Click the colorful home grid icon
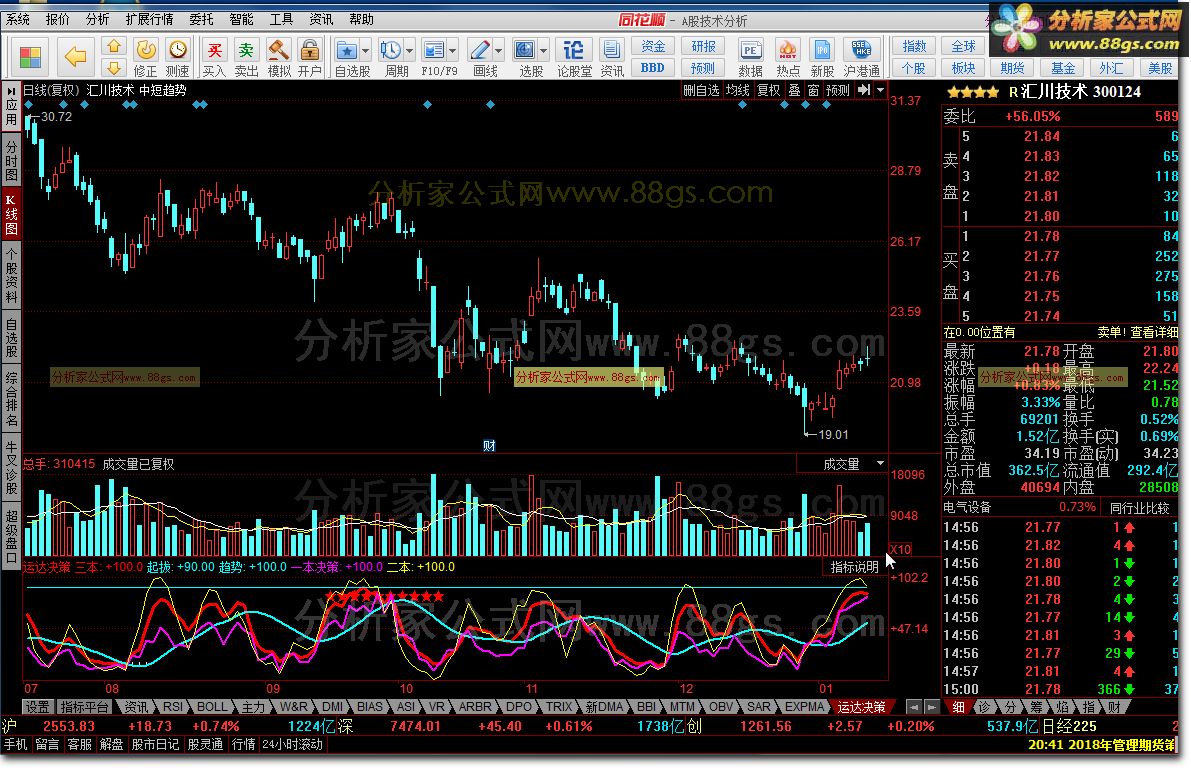1191x768 pixels. [x=30, y=57]
